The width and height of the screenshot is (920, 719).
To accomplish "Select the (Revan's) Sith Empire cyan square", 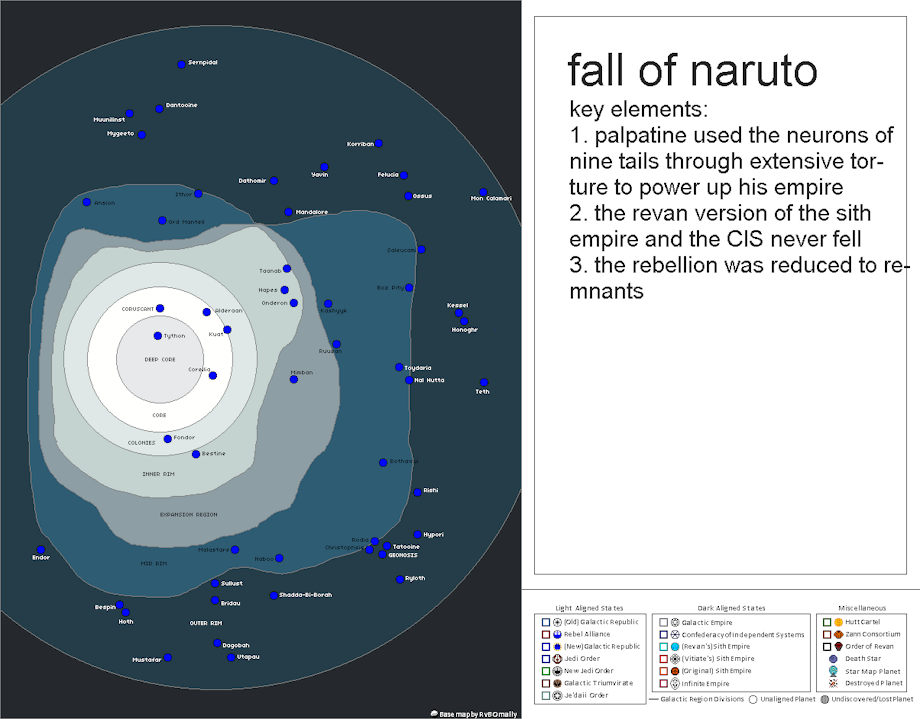I will [x=662, y=647].
